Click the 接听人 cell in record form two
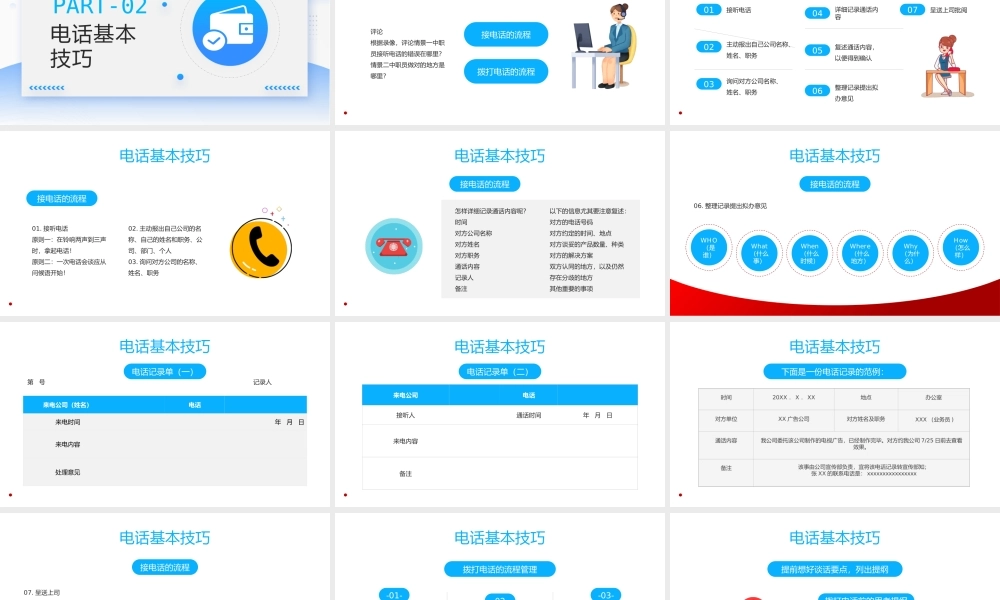Image resolution: width=1000 pixels, height=600 pixels. click(x=405, y=415)
